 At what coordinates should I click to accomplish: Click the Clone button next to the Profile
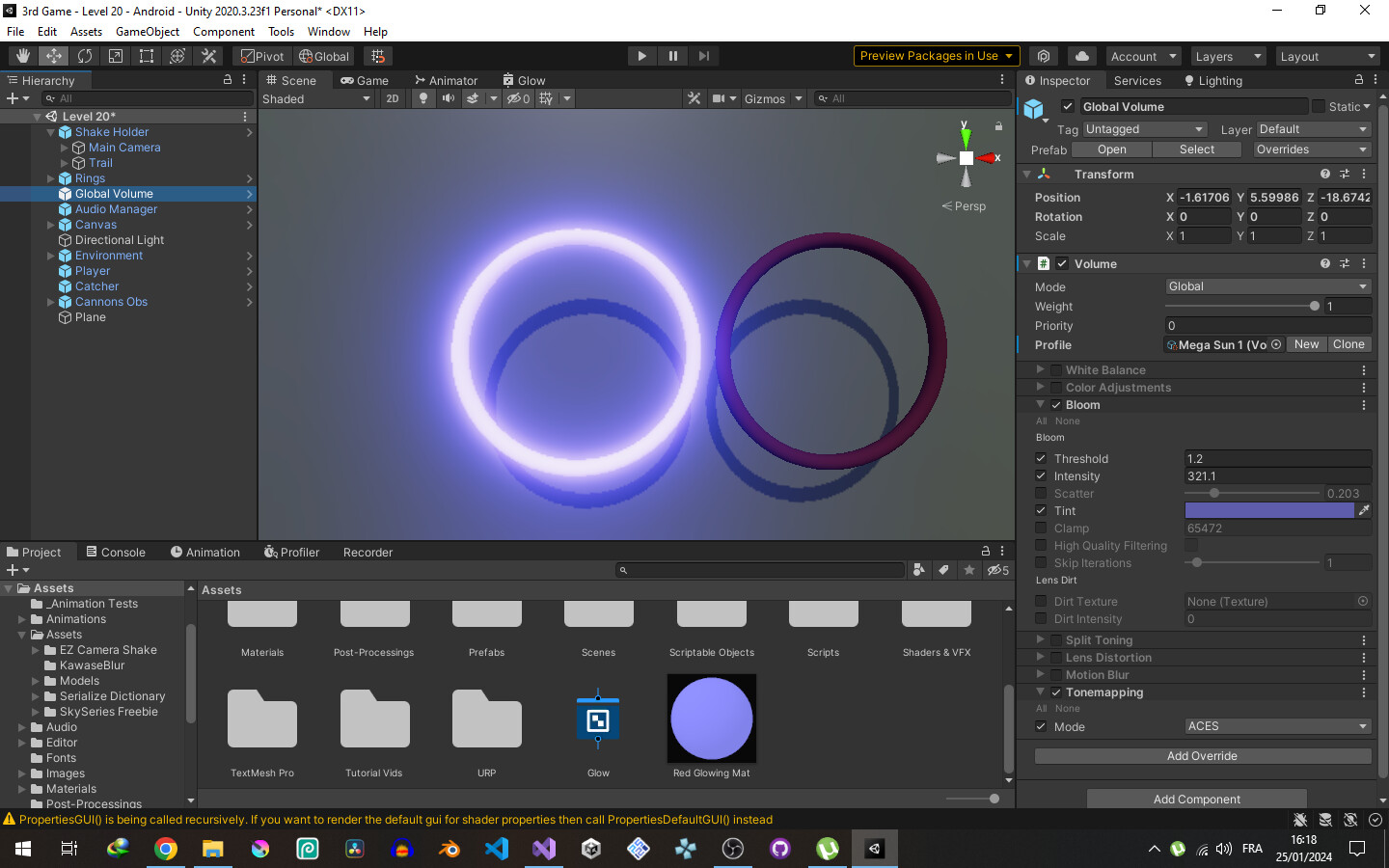pyautogui.click(x=1348, y=344)
